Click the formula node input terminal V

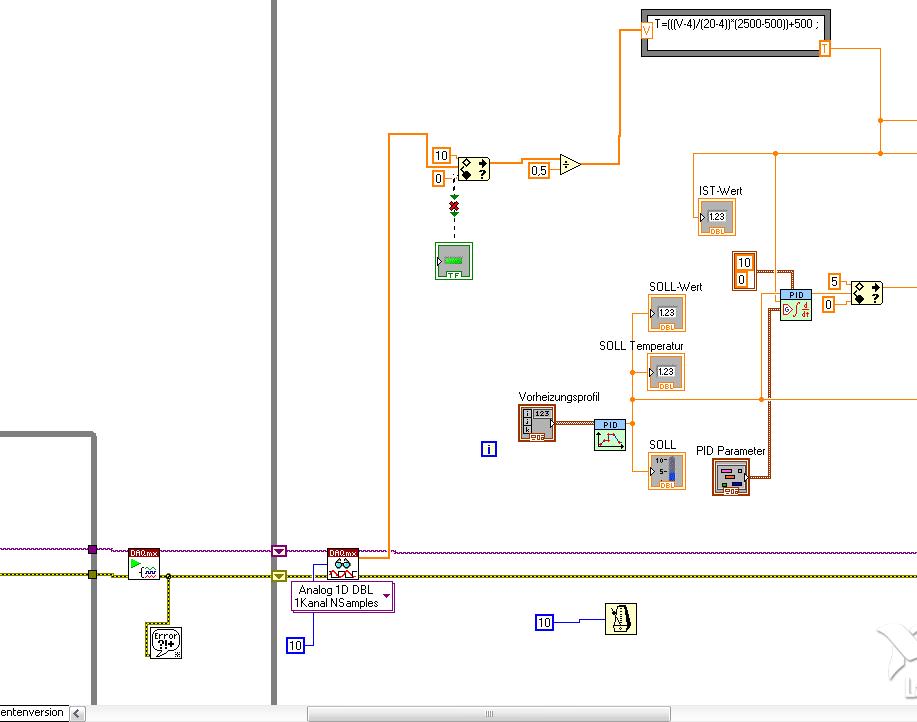click(x=646, y=30)
